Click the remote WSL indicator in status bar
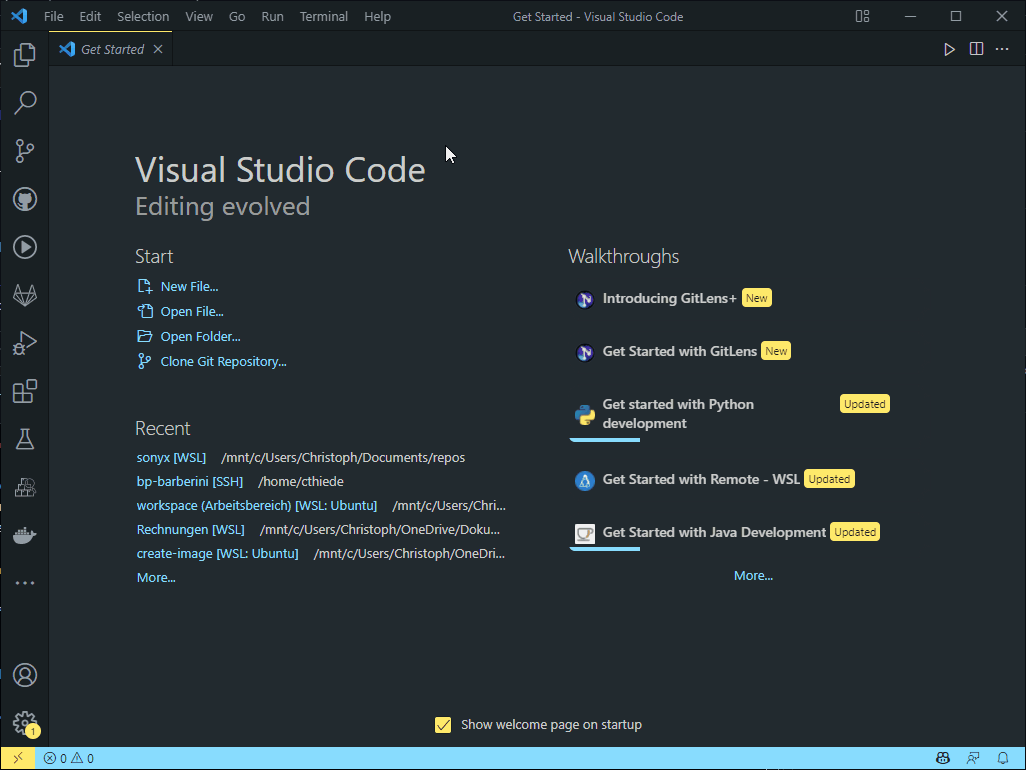This screenshot has height=770, width=1026. [x=16, y=758]
